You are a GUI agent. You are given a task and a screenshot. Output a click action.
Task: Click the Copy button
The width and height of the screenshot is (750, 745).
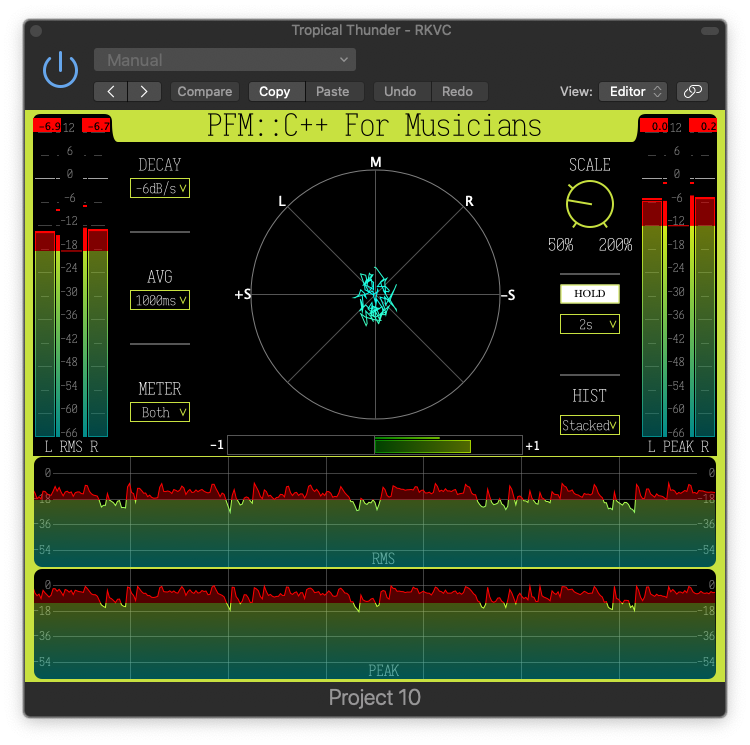point(275,91)
